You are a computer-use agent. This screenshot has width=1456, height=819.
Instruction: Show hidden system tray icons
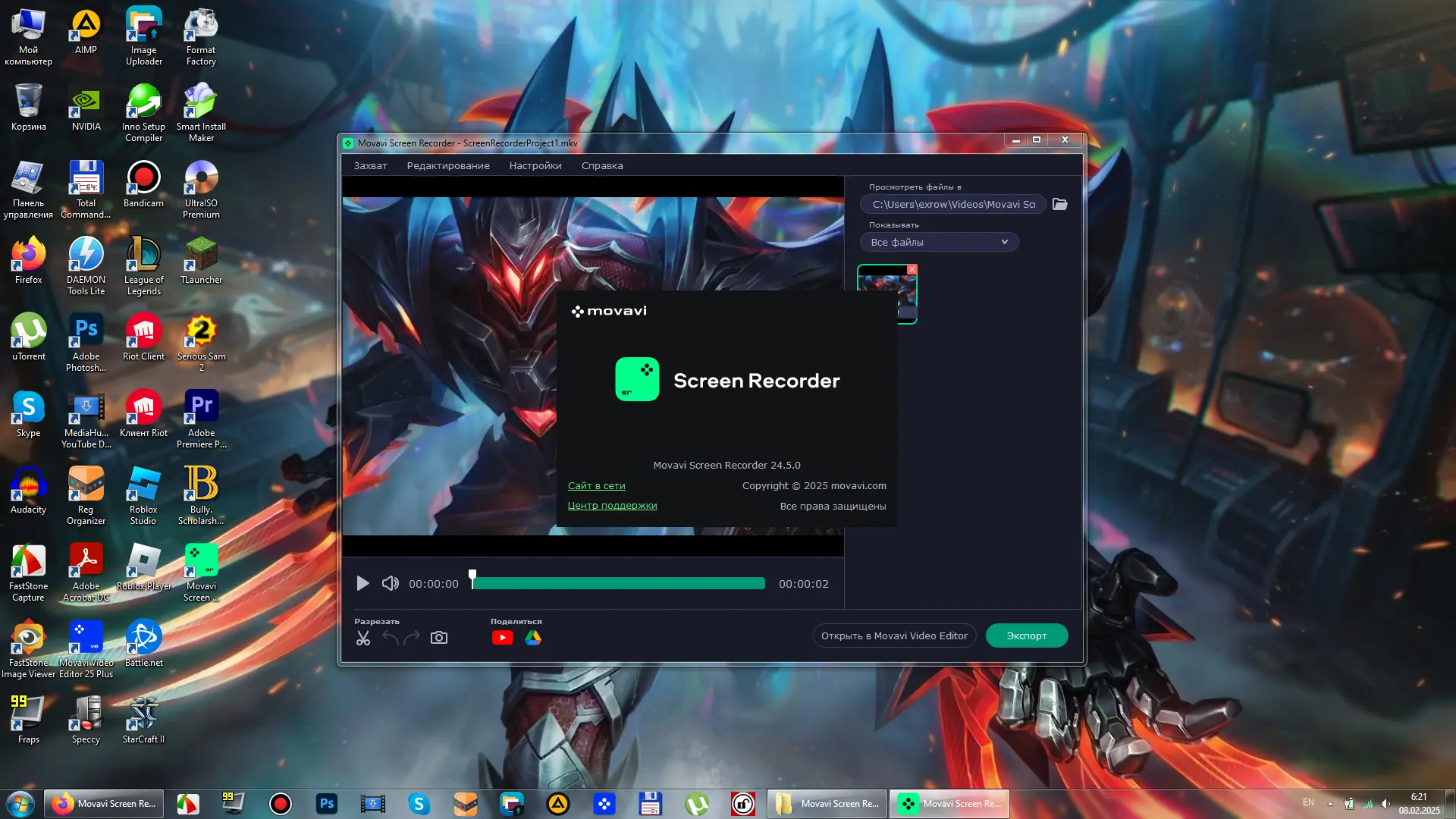(x=1330, y=803)
